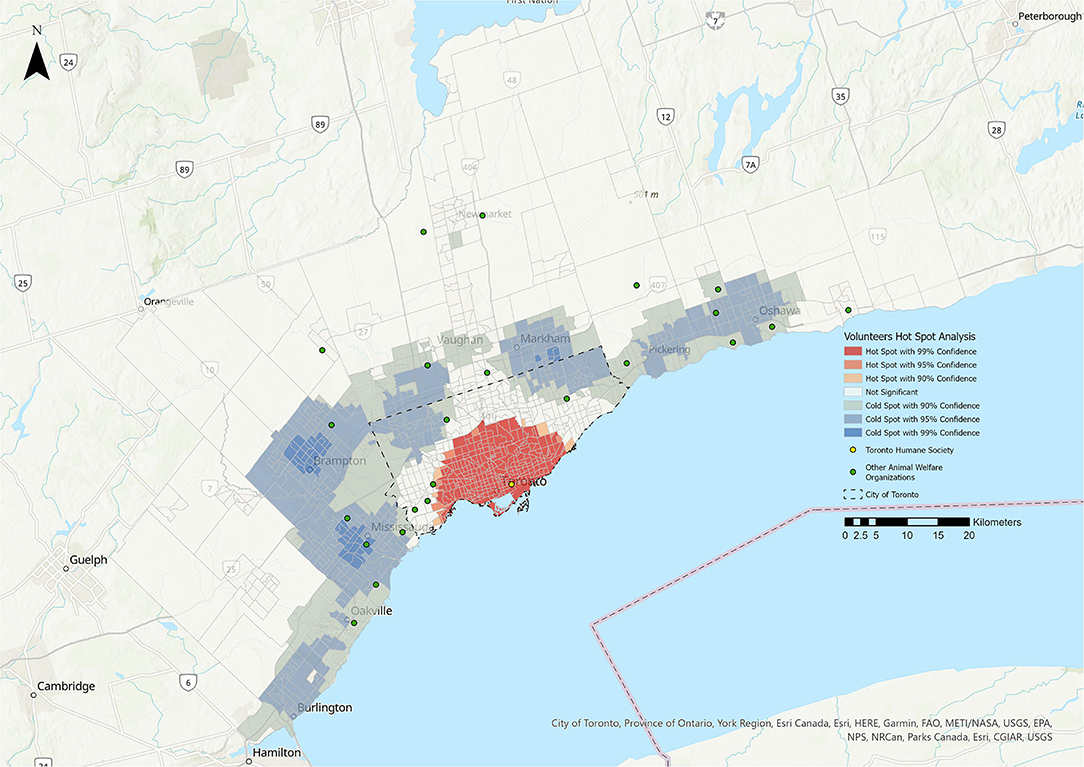Select the Highway 407 shield marker

tap(658, 284)
